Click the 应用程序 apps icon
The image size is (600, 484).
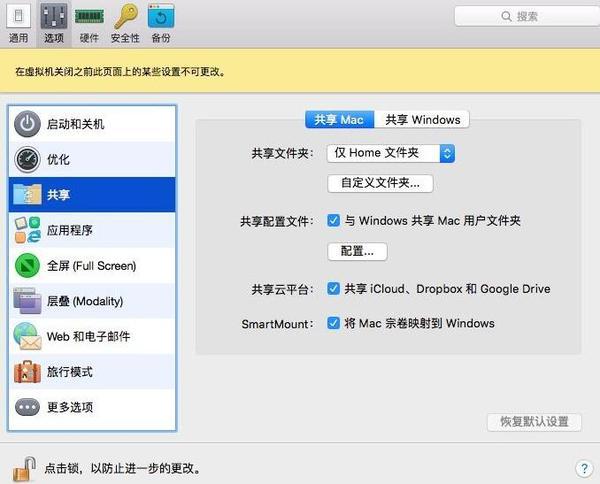click(27, 230)
